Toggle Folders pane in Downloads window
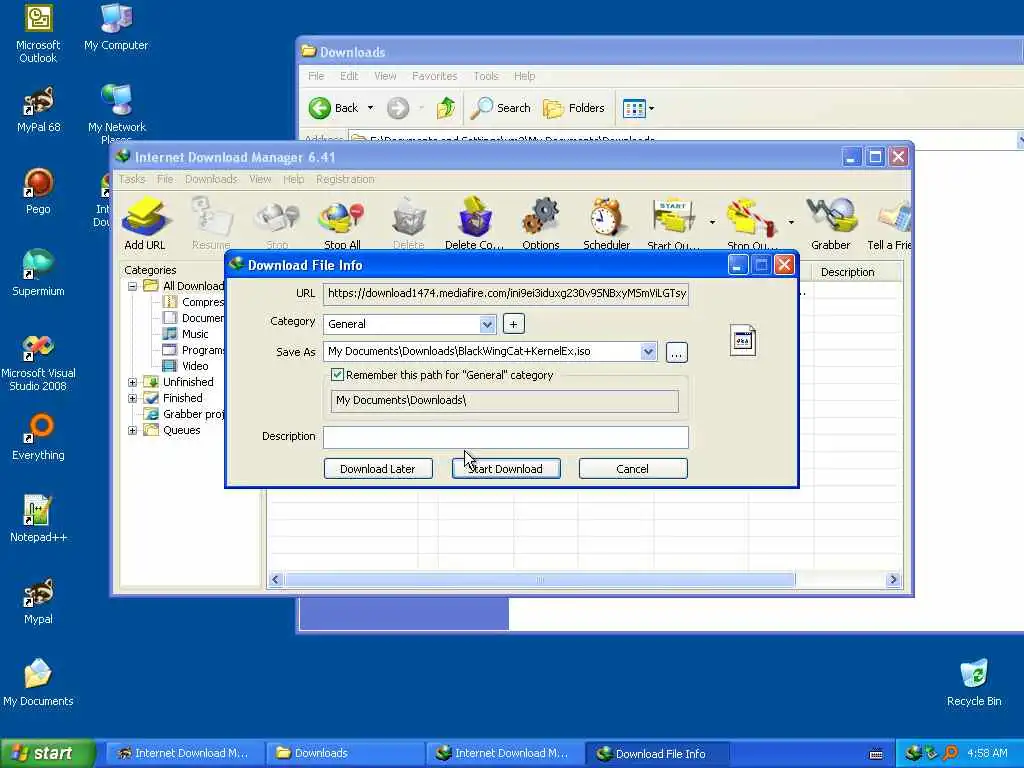The width and height of the screenshot is (1024, 768). [x=575, y=108]
